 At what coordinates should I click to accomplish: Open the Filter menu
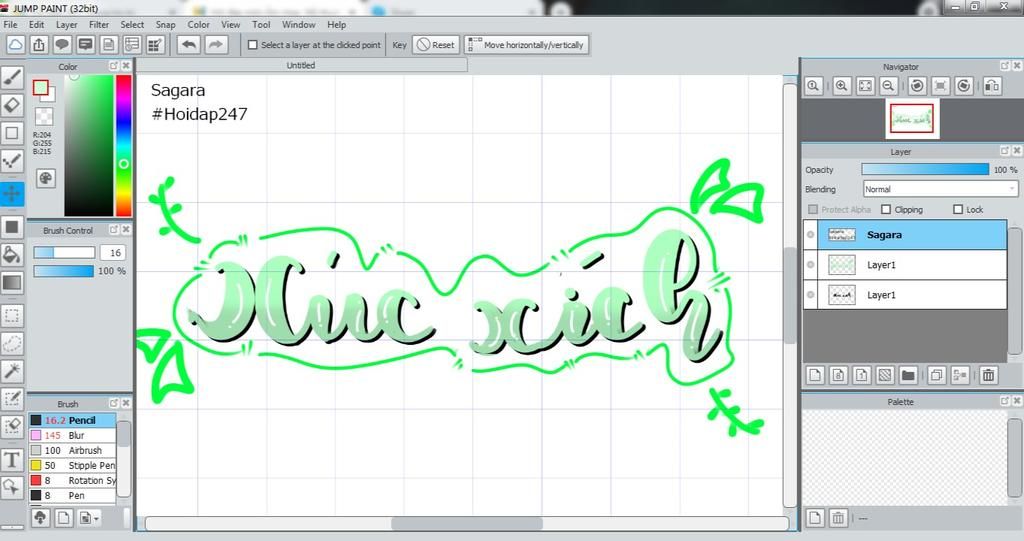pos(99,25)
